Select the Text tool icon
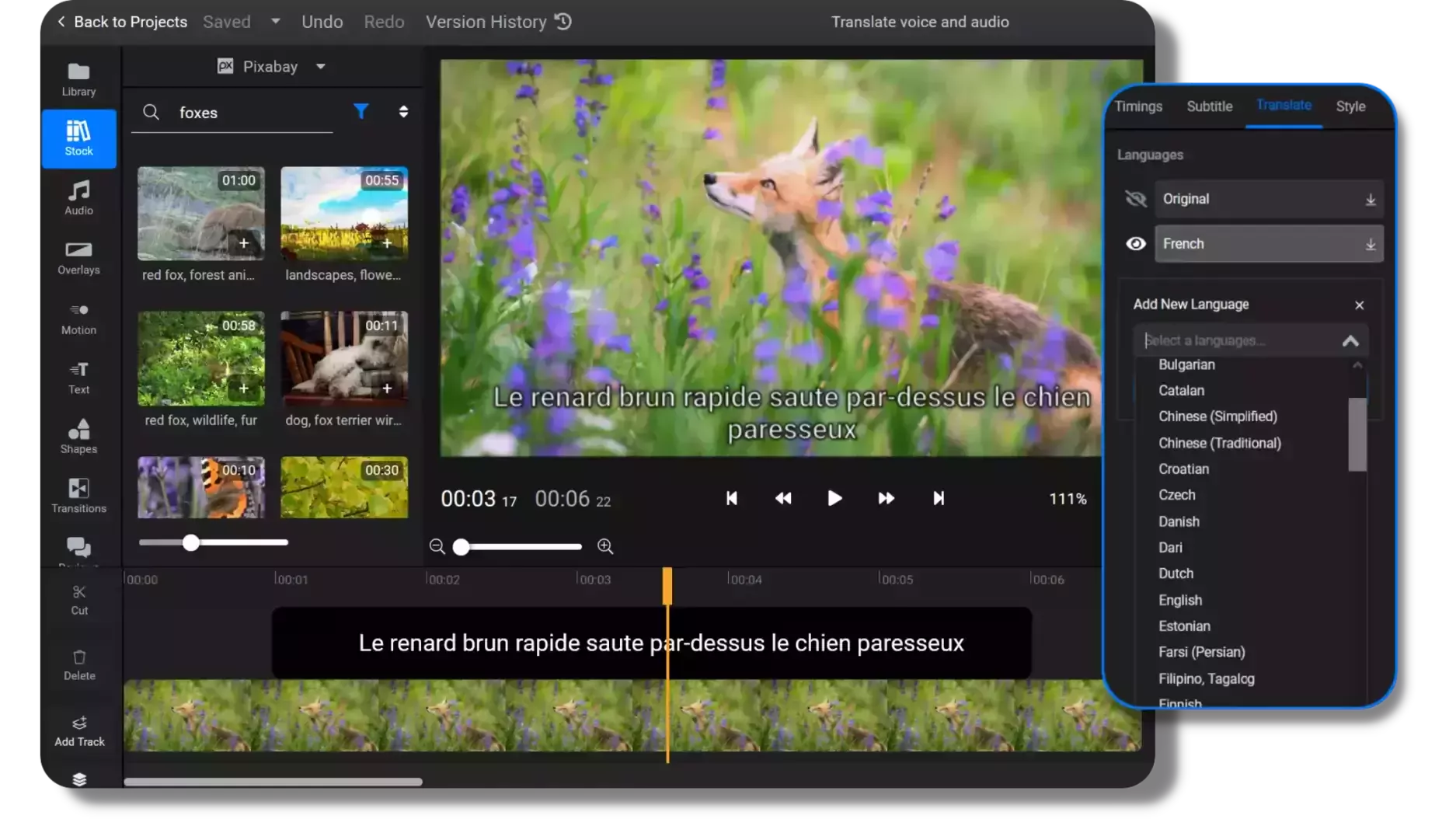The image size is (1456, 819). (78, 377)
